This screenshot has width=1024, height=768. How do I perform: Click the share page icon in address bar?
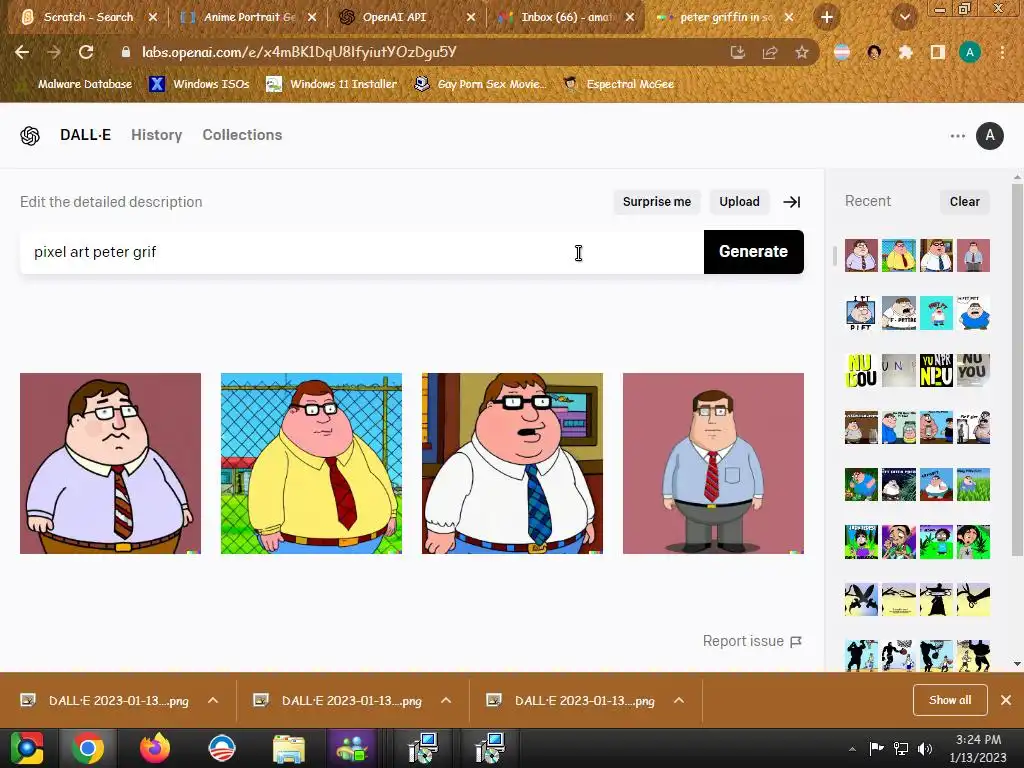tap(770, 52)
